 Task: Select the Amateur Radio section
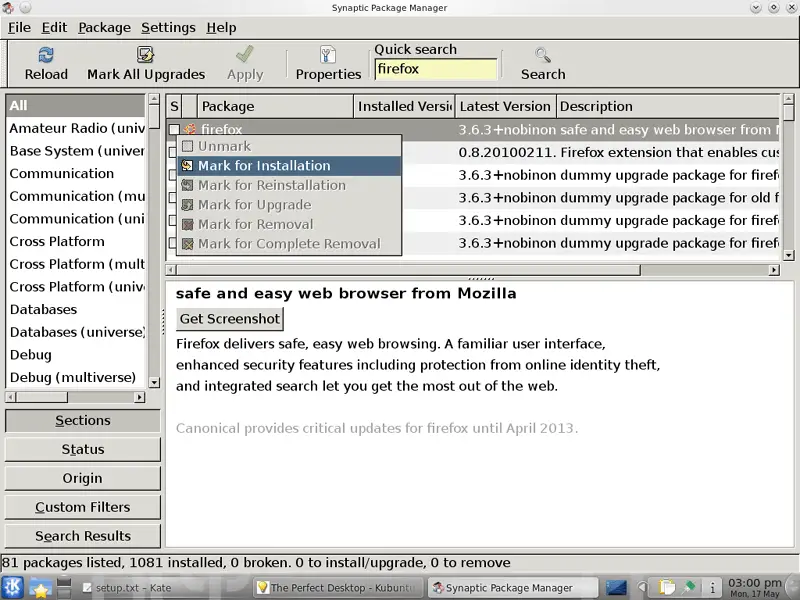[x=76, y=128]
